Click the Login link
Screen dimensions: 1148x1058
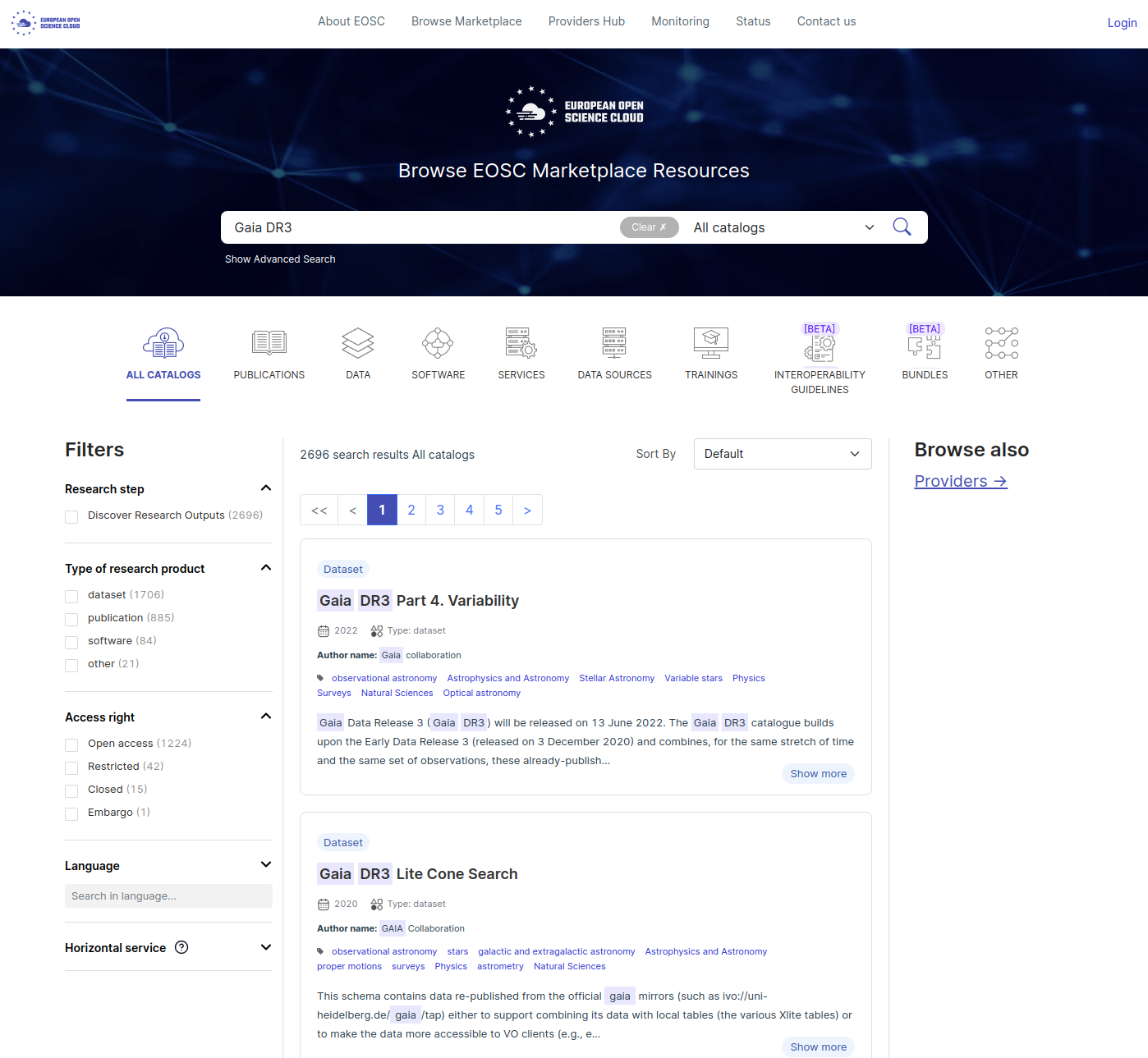[x=1122, y=23]
